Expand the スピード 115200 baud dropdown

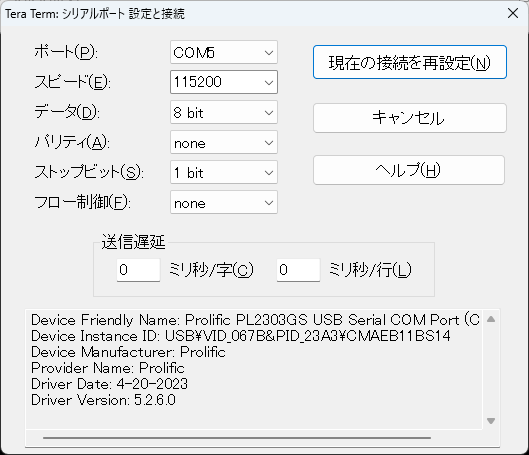point(224,82)
